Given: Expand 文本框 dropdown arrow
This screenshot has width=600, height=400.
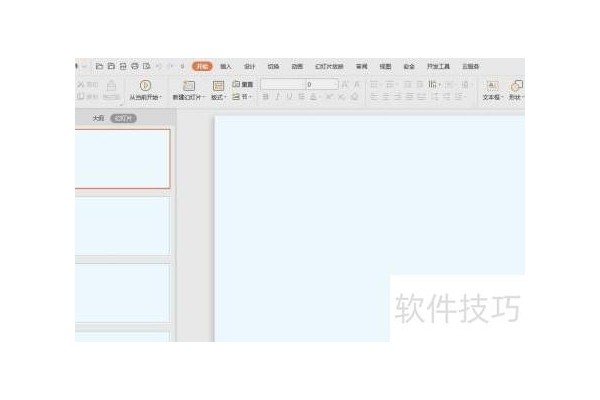Looking at the screenshot, I should coord(502,97).
